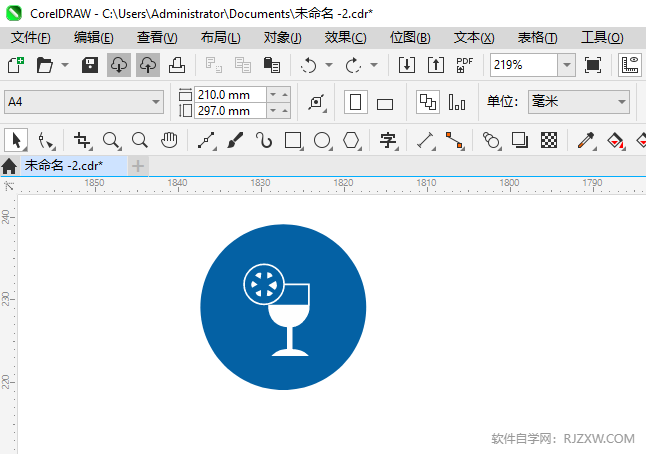Select the Pick arrow tool
Screen dimensions: 646x454
16,140
